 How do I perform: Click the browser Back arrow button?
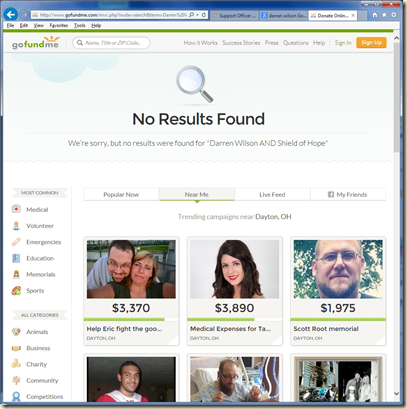(x=11, y=15)
